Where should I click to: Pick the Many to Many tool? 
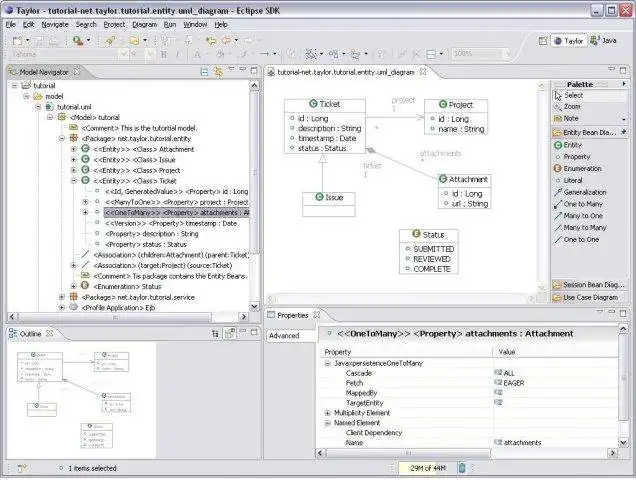[584, 228]
